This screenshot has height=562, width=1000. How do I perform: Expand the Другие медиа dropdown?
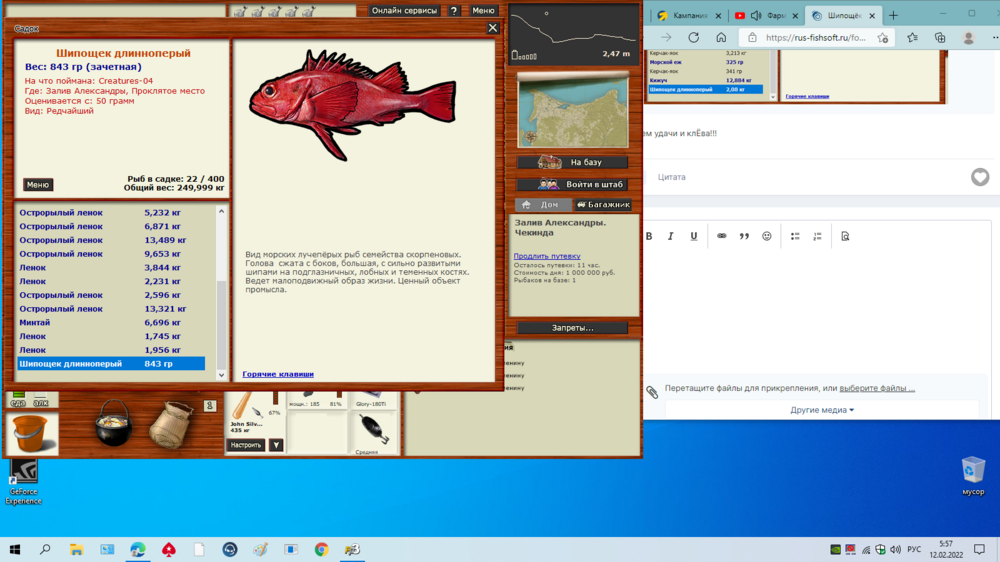(x=822, y=410)
